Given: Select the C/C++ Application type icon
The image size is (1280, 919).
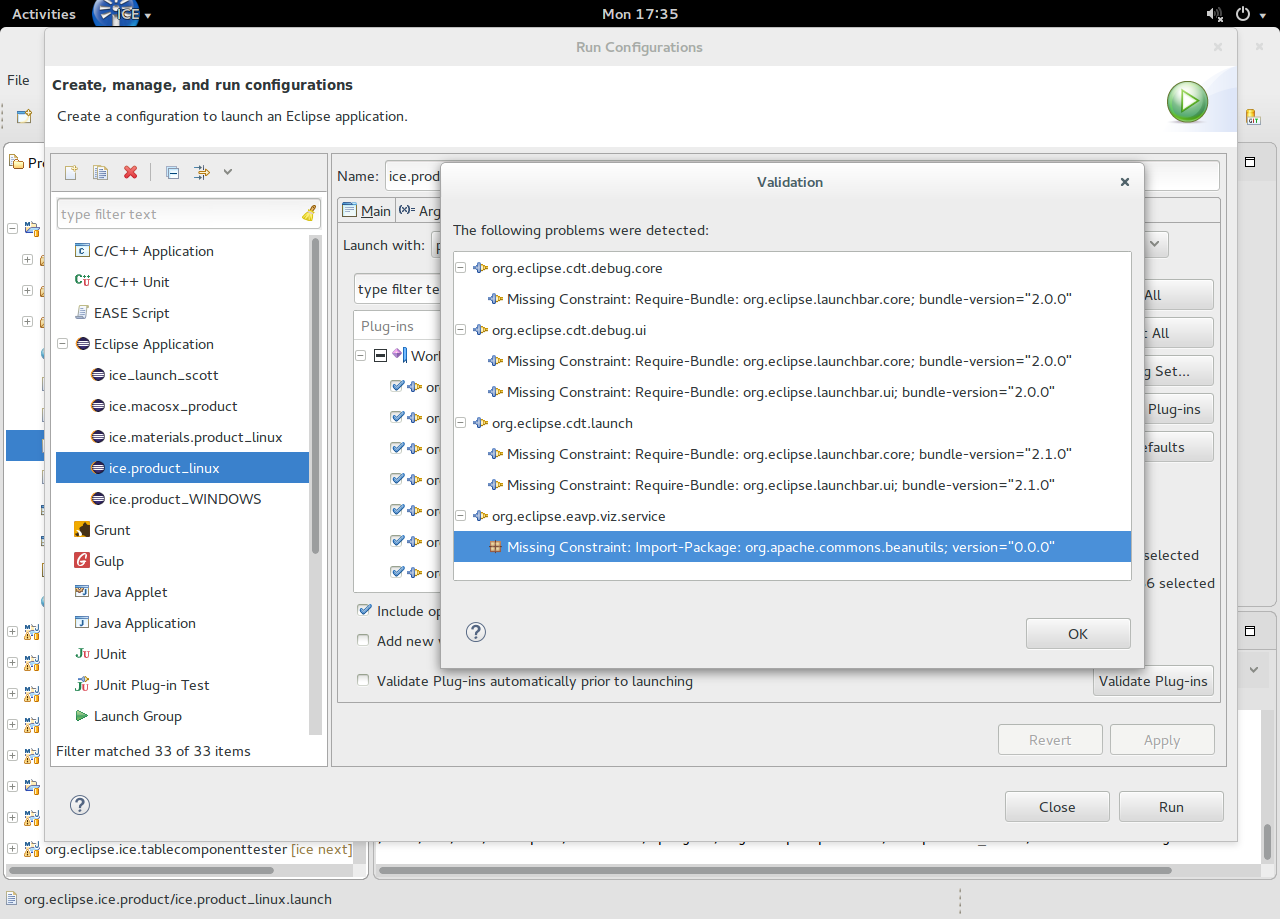Looking at the screenshot, I should tap(82, 251).
